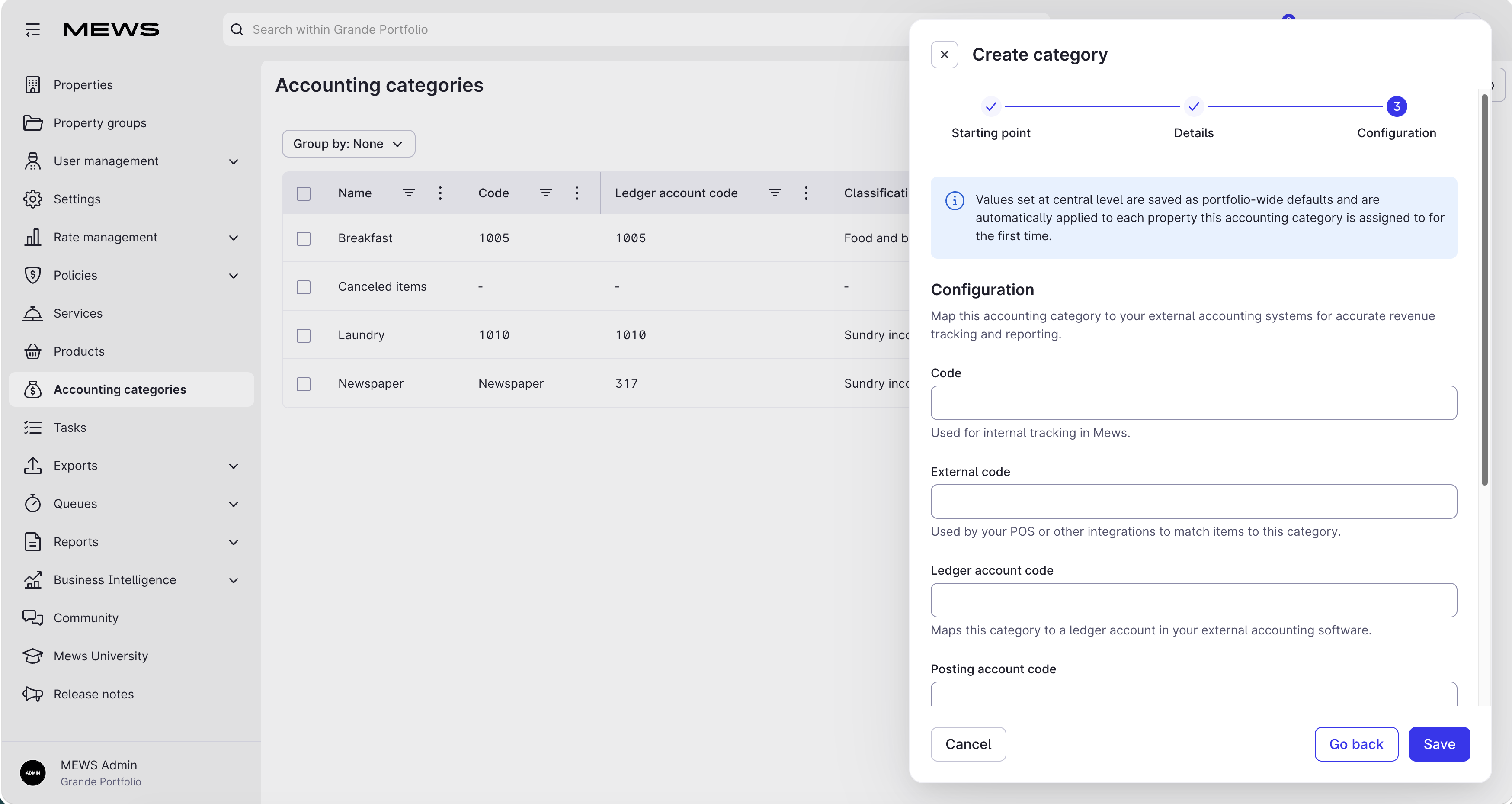This screenshot has height=804, width=1512.
Task: Open the Group by: None dropdown
Action: [348, 144]
